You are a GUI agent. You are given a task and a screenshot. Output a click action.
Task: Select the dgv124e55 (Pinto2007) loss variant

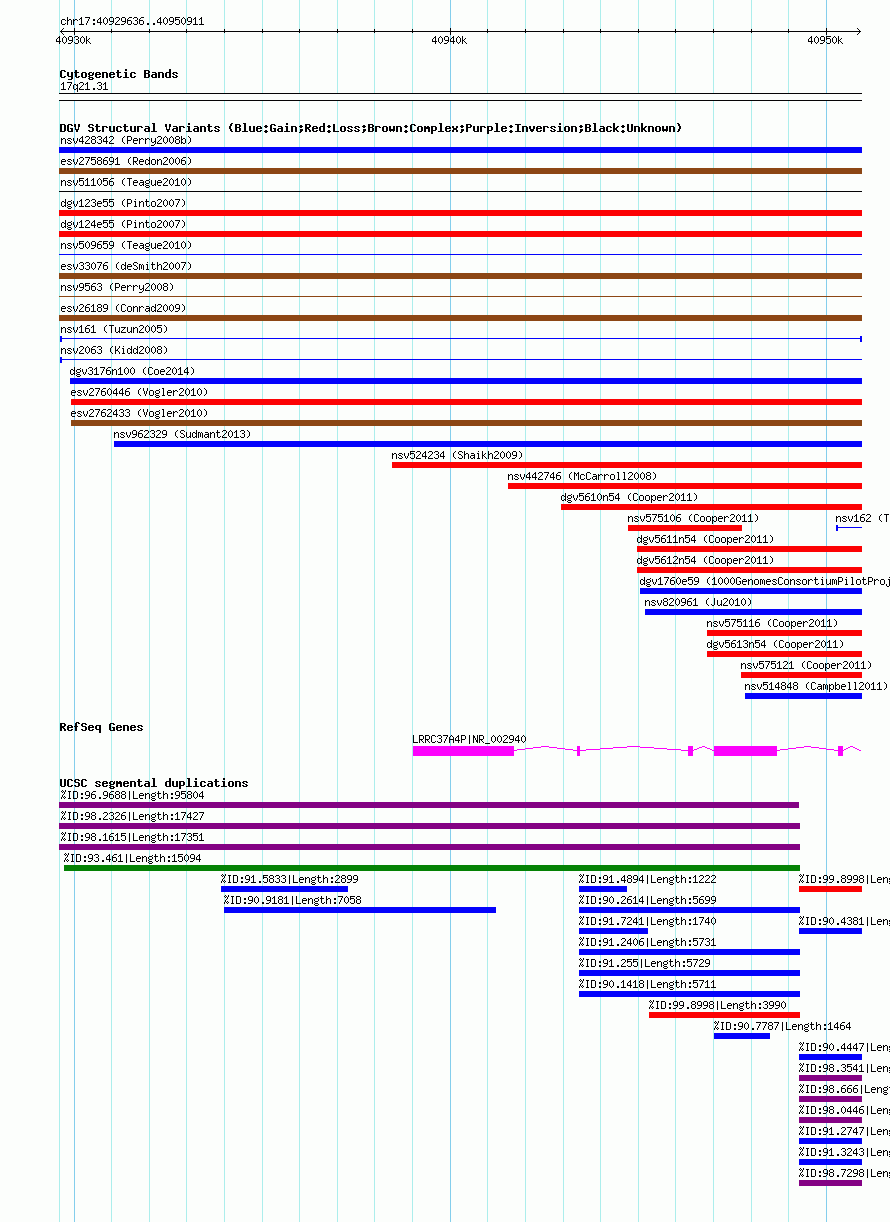[x=460, y=234]
